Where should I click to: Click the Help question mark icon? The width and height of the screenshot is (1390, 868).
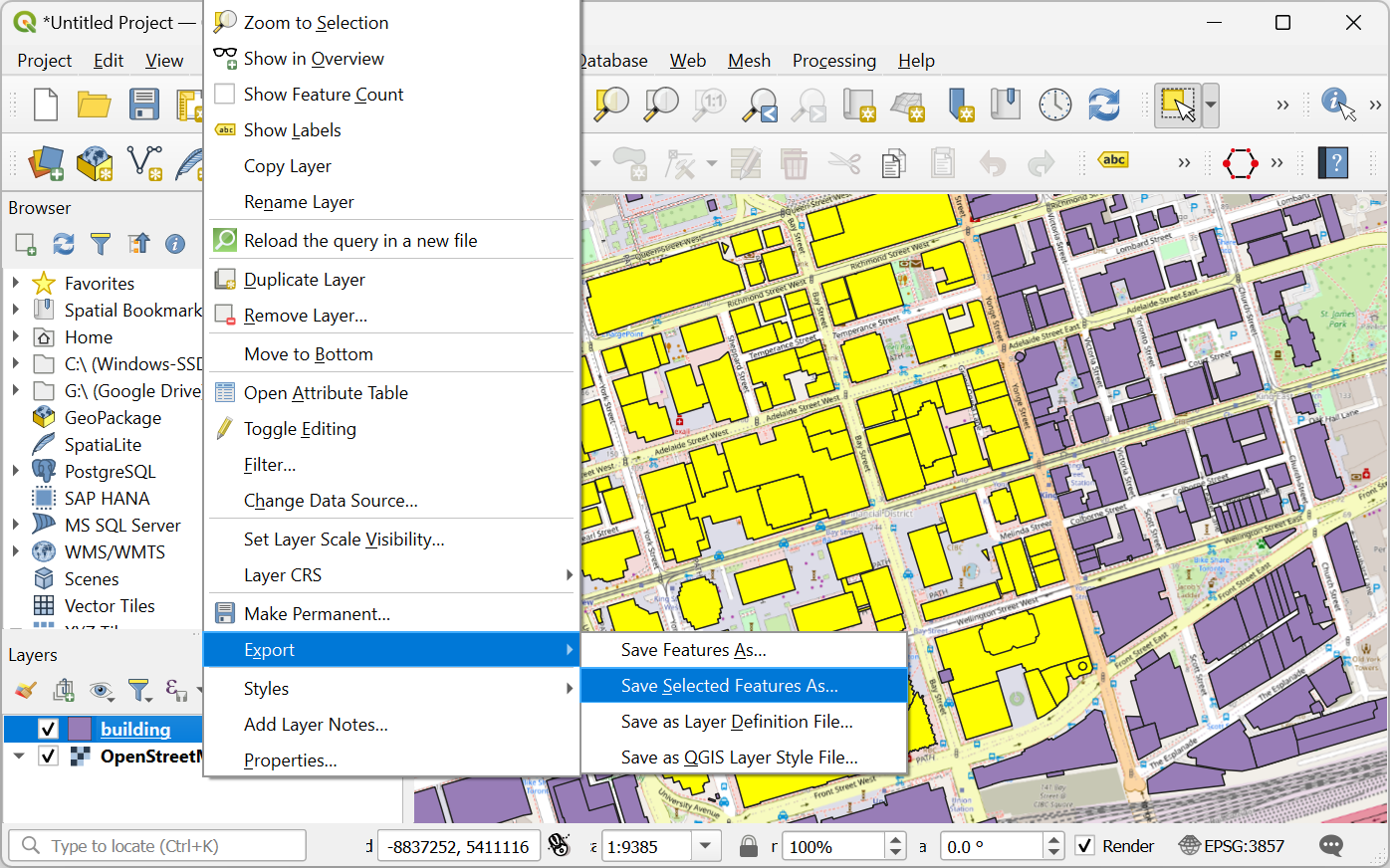click(1333, 162)
